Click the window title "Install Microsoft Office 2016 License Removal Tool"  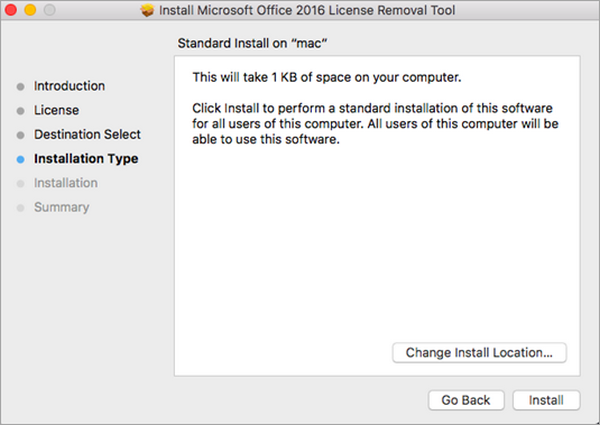(307, 10)
